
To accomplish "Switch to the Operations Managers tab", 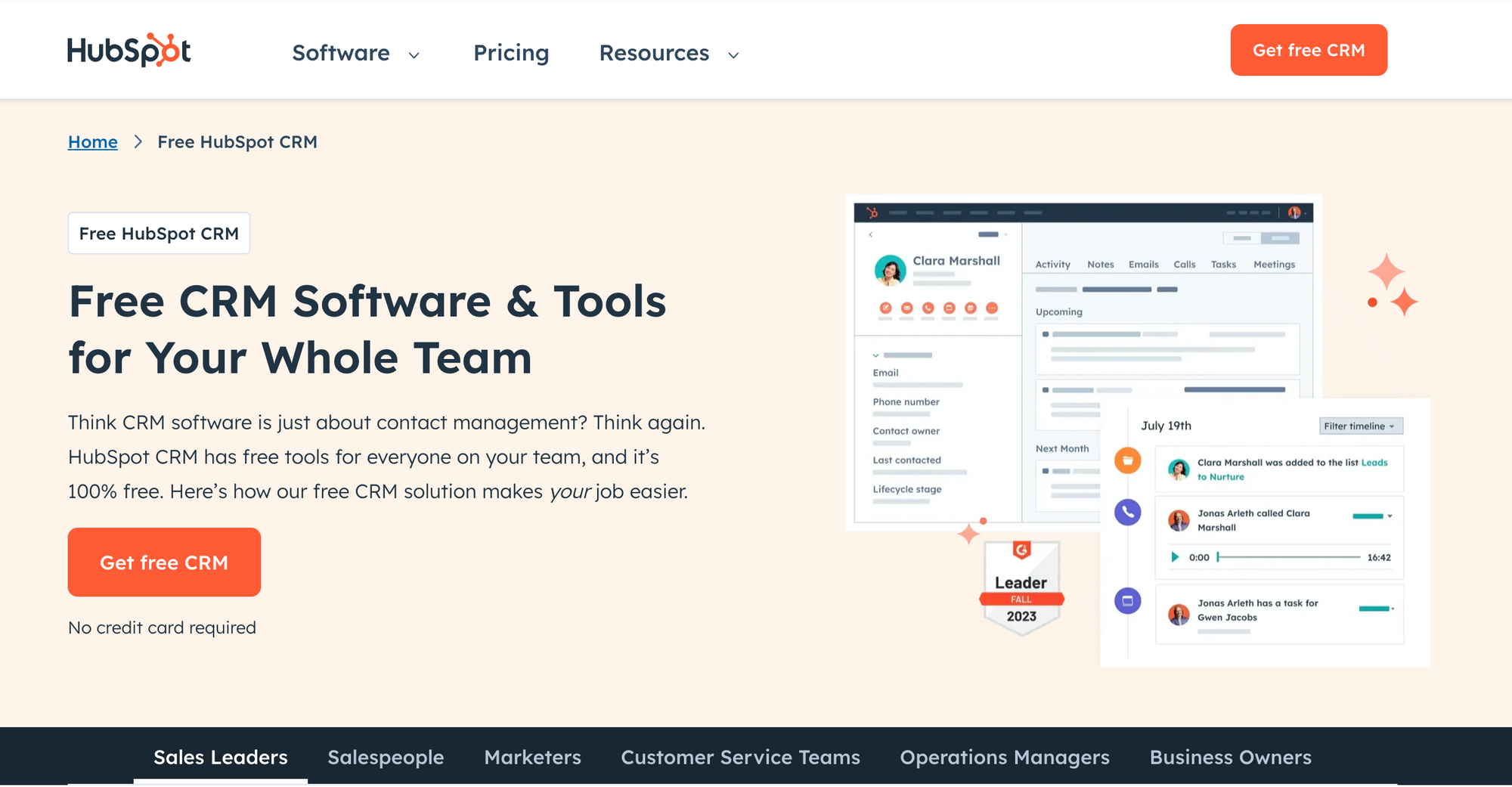I will [1005, 757].
